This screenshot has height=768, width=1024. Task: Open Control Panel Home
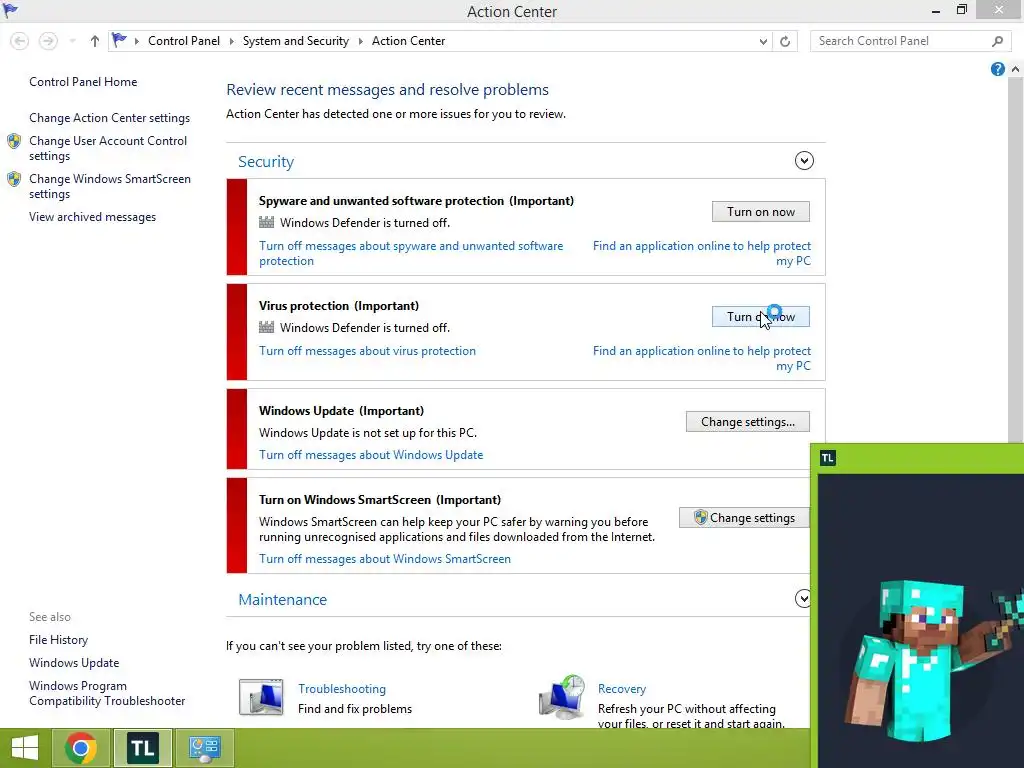pyautogui.click(x=83, y=82)
